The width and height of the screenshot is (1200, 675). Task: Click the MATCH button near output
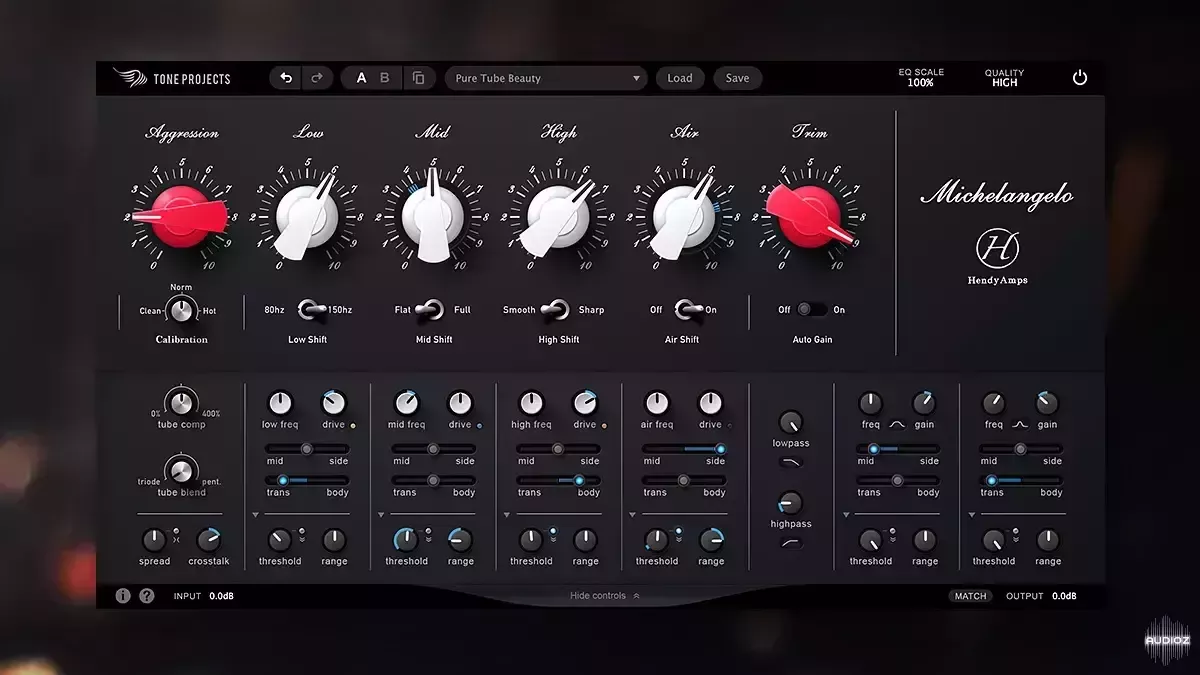click(x=970, y=596)
